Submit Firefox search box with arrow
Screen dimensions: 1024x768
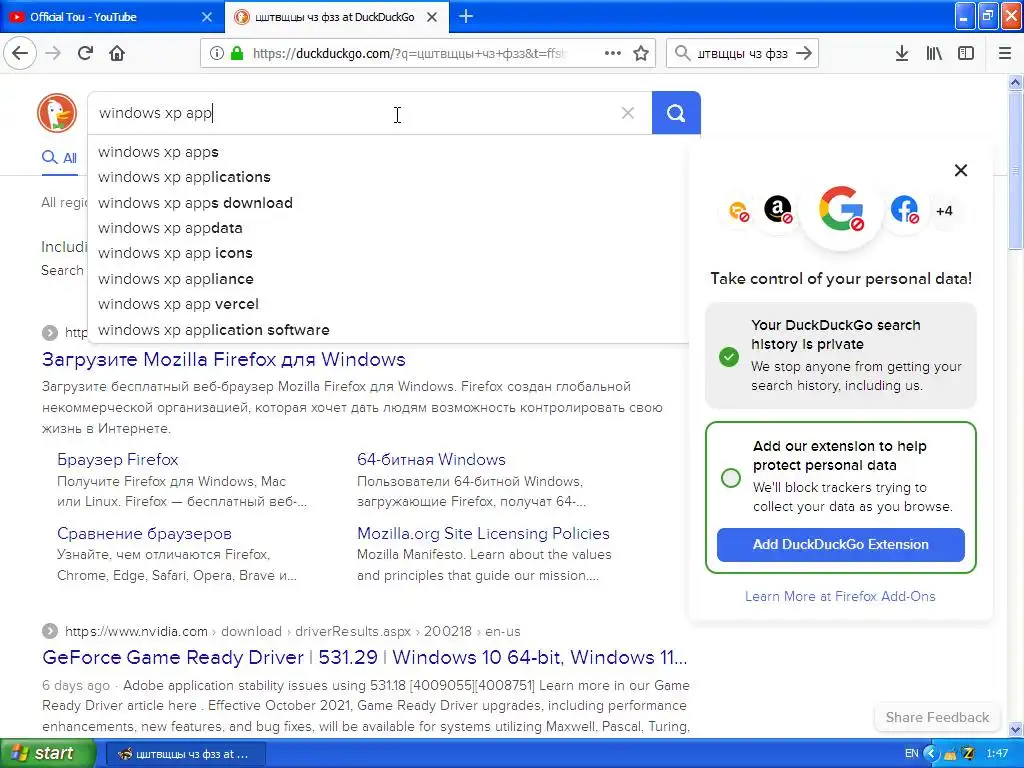[x=805, y=54]
